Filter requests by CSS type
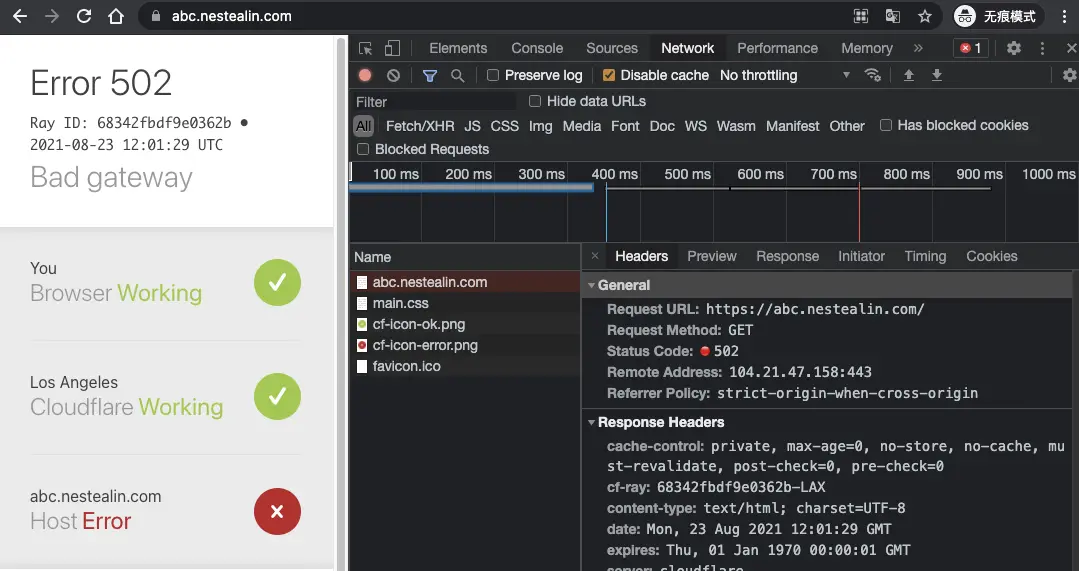 tap(504, 126)
